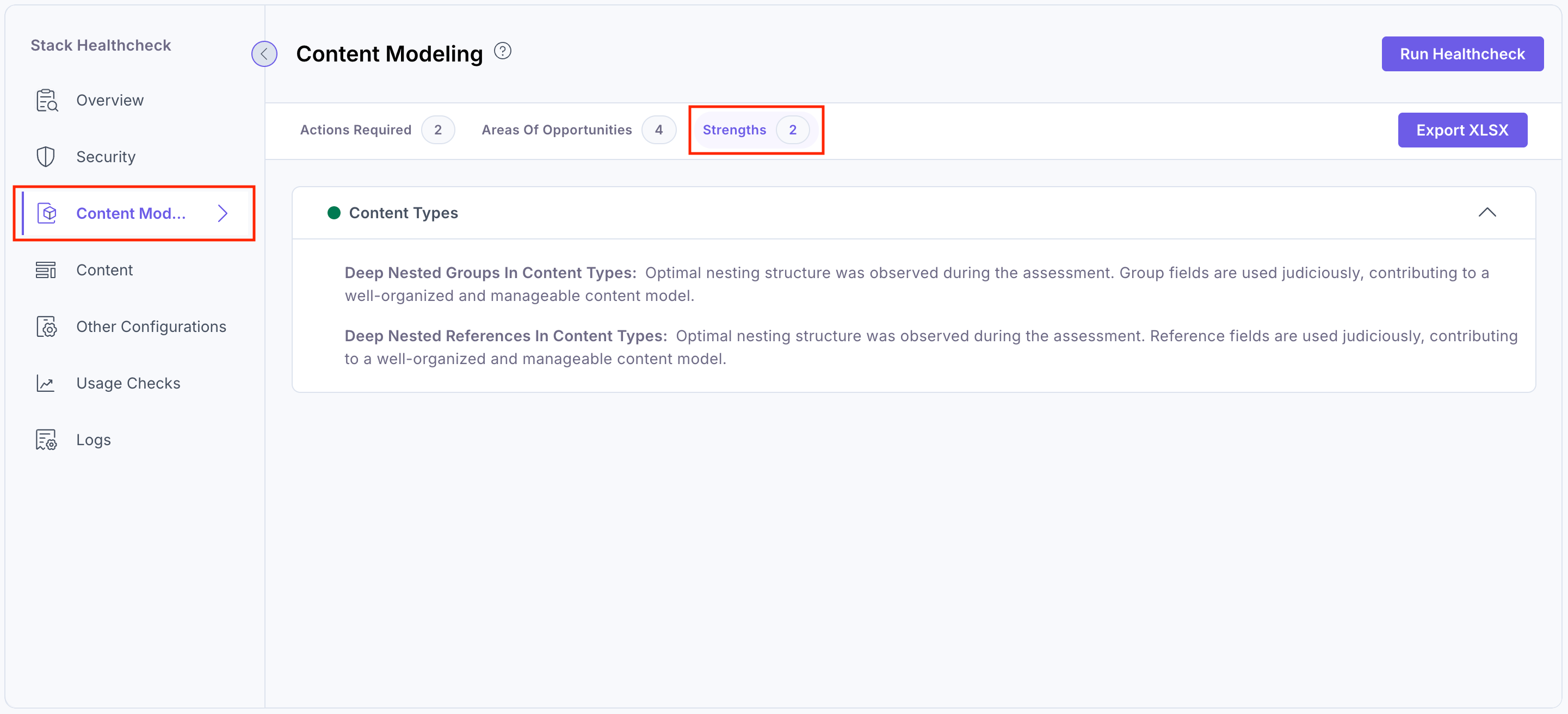
Task: Click the Export XLSX button
Action: pos(1462,130)
